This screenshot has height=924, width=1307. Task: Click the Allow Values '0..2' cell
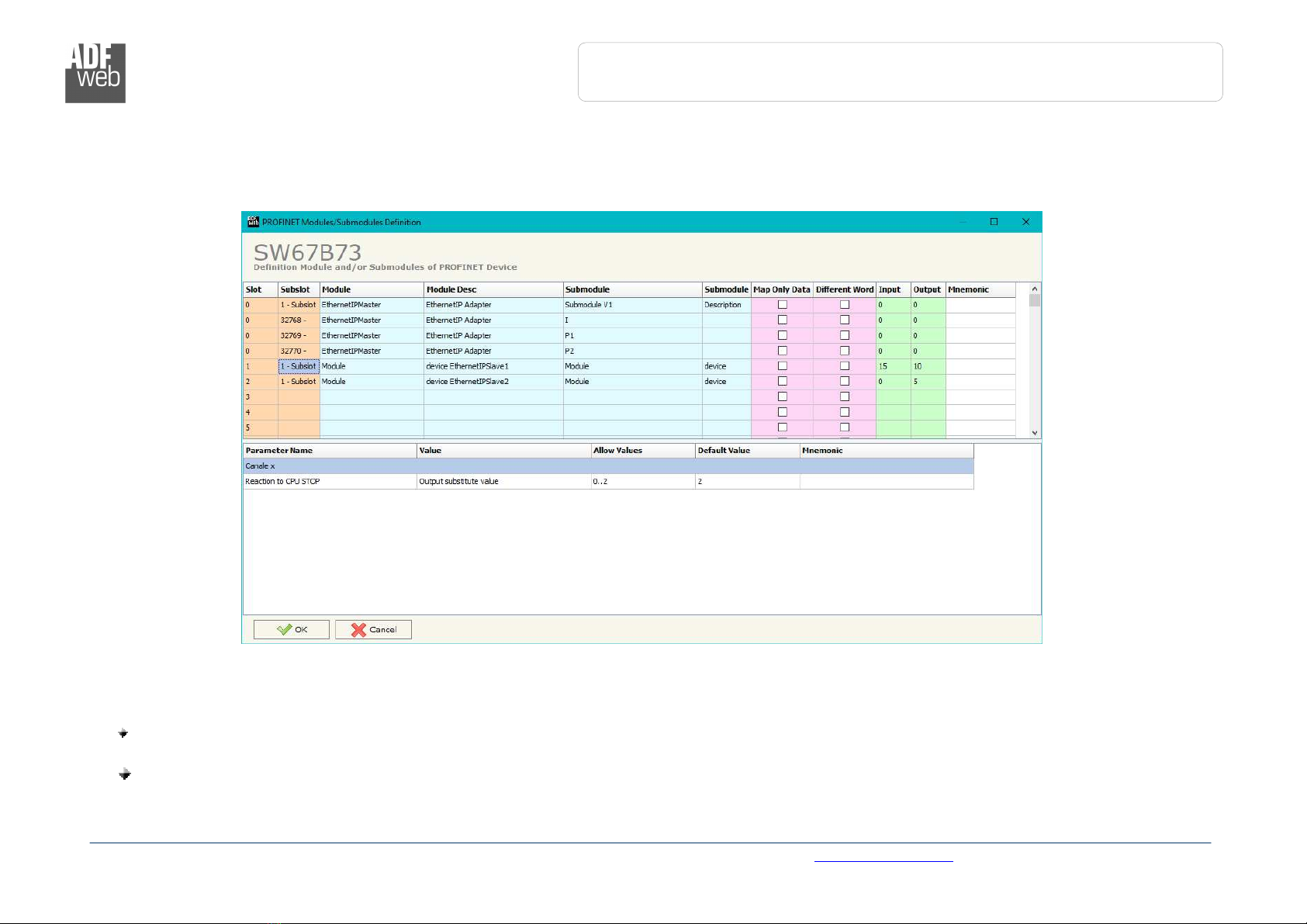(643, 482)
